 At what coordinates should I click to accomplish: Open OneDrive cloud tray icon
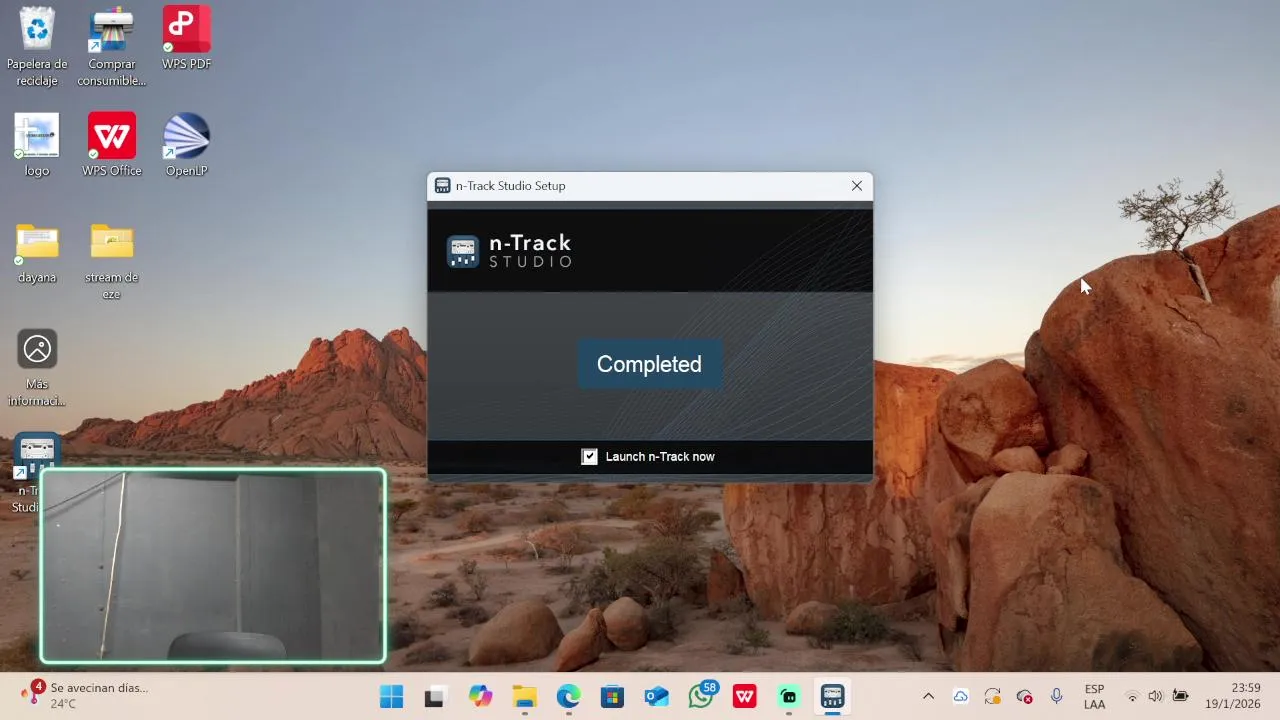pos(960,696)
